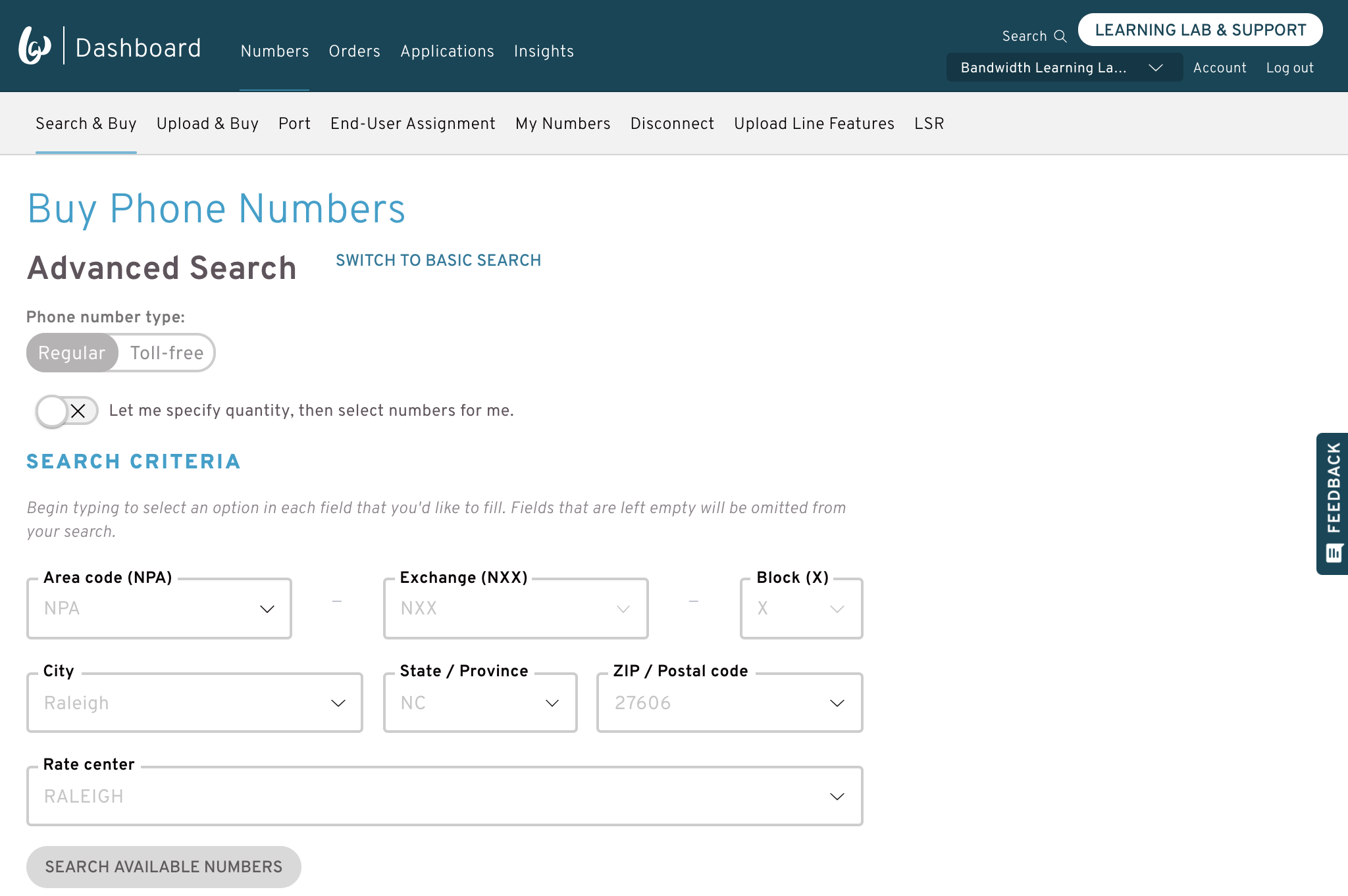Click the Bandwidth logo icon
This screenshot has width=1348, height=896.
tap(35, 45)
